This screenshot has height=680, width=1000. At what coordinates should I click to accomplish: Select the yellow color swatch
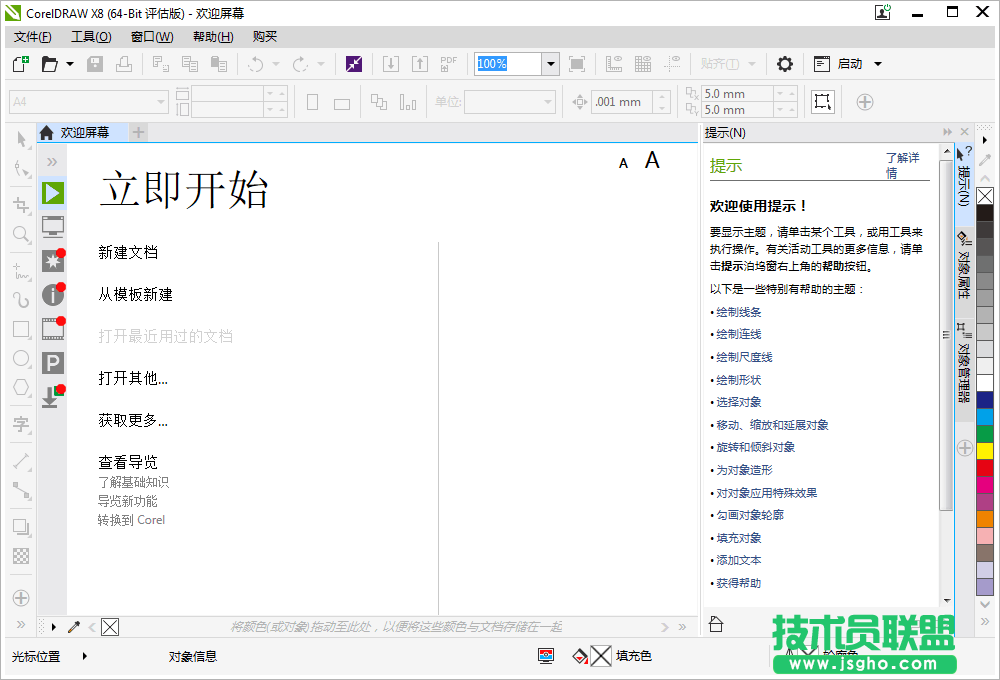click(x=985, y=451)
